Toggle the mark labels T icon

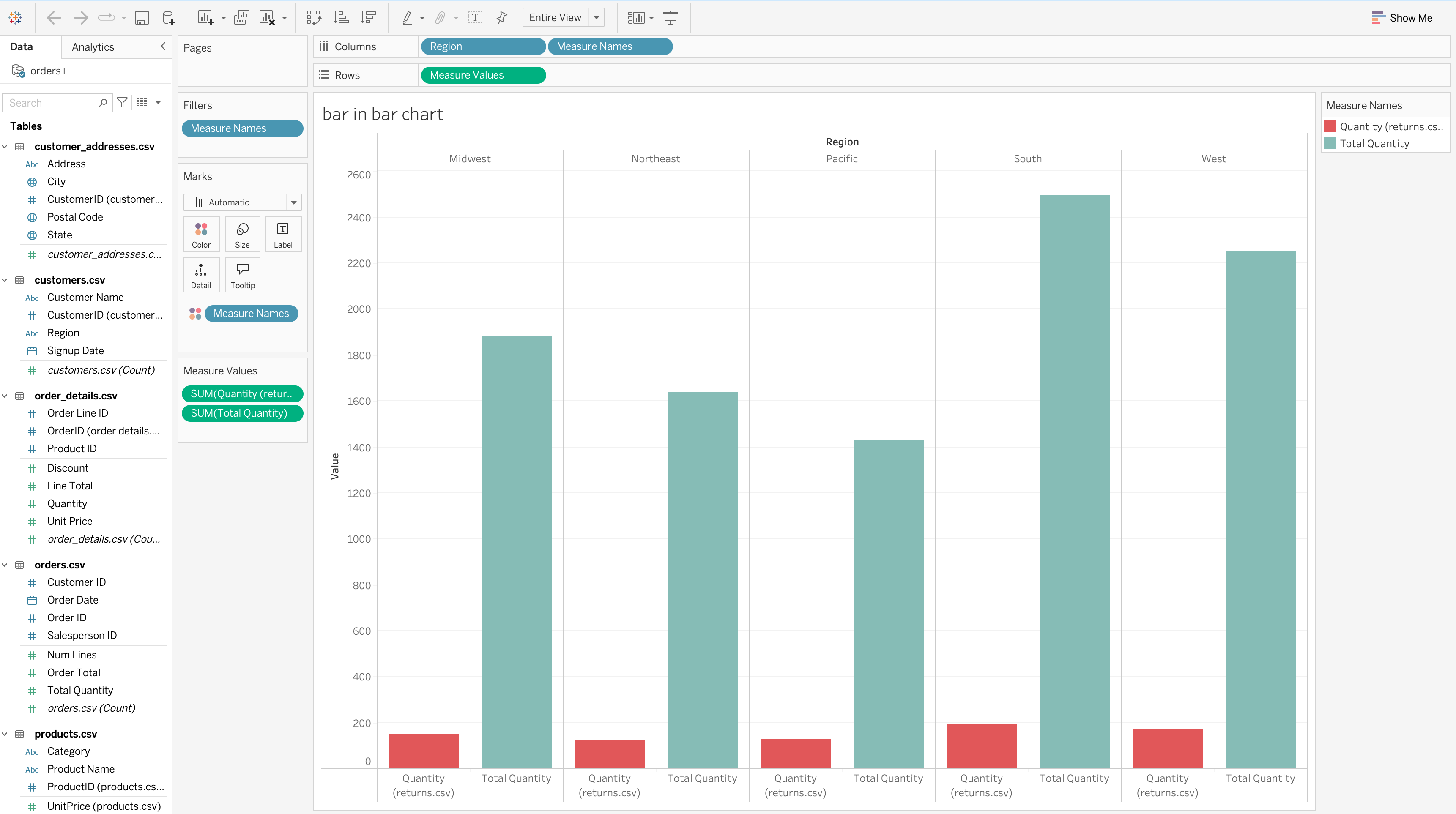(475, 17)
